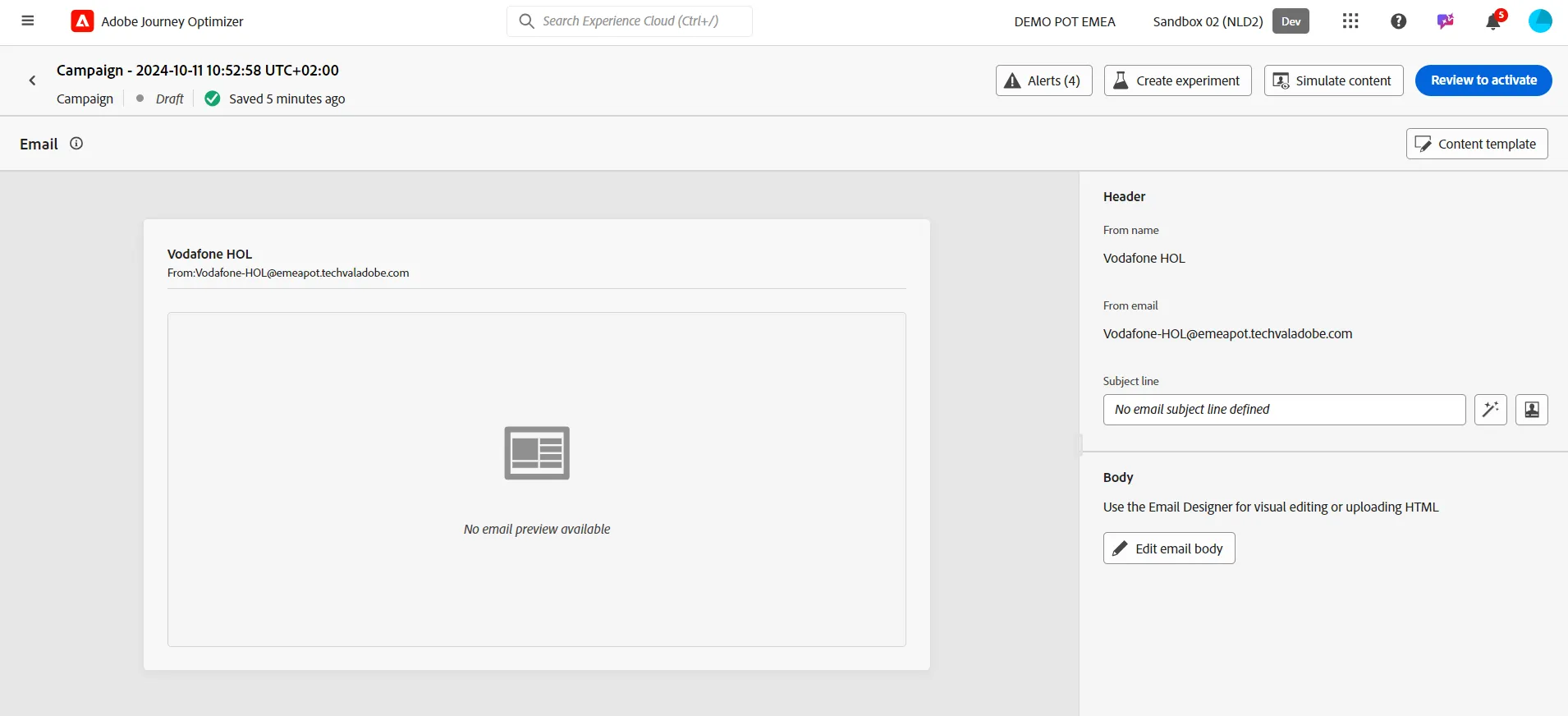
Task: Click the Adobe Journey Optimizer title
Action: 172,21
